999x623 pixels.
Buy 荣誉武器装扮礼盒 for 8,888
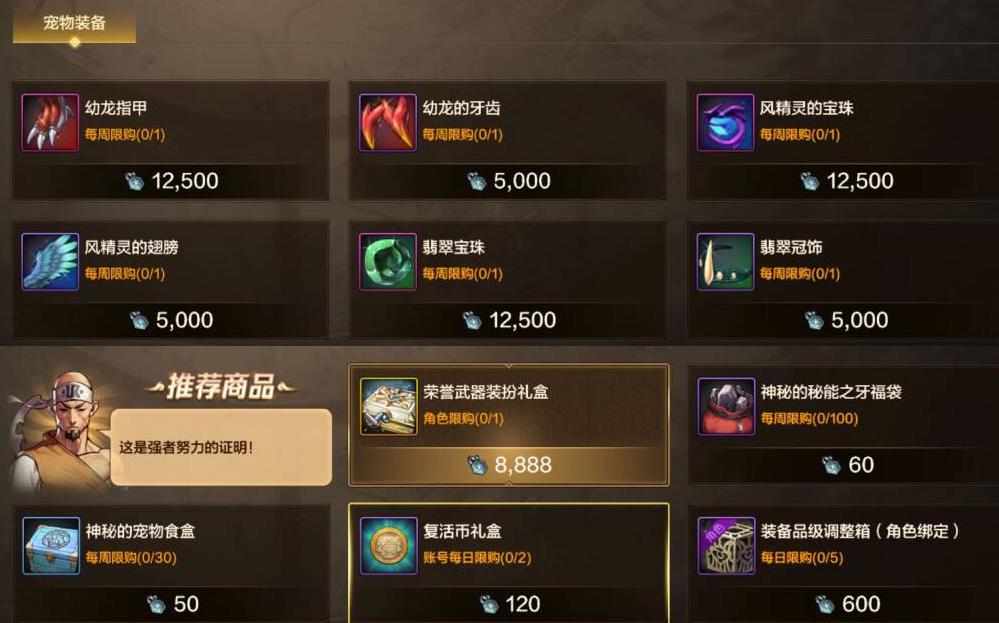click(508, 465)
